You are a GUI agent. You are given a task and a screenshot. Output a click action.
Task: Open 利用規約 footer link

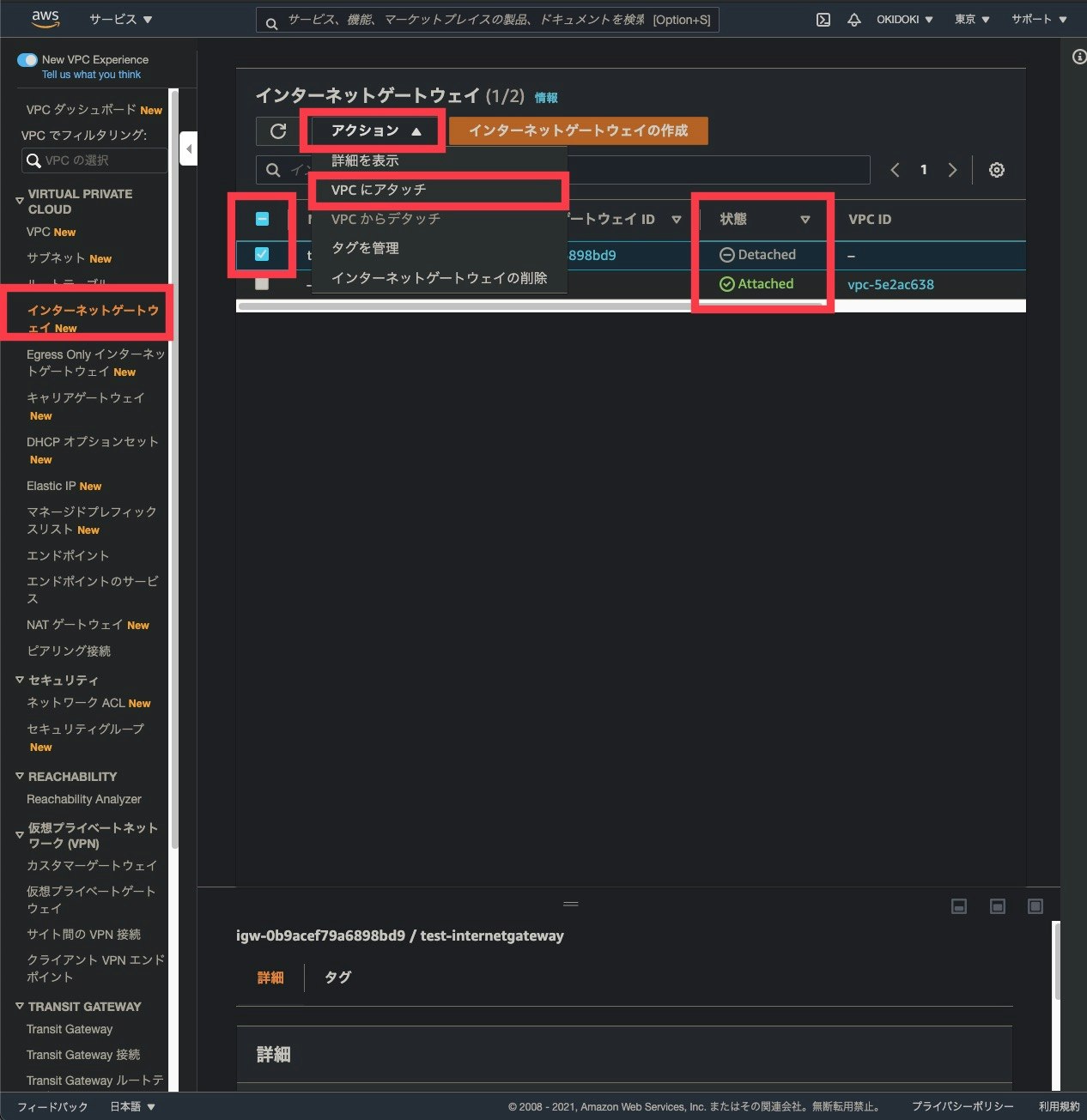tap(1060, 1106)
